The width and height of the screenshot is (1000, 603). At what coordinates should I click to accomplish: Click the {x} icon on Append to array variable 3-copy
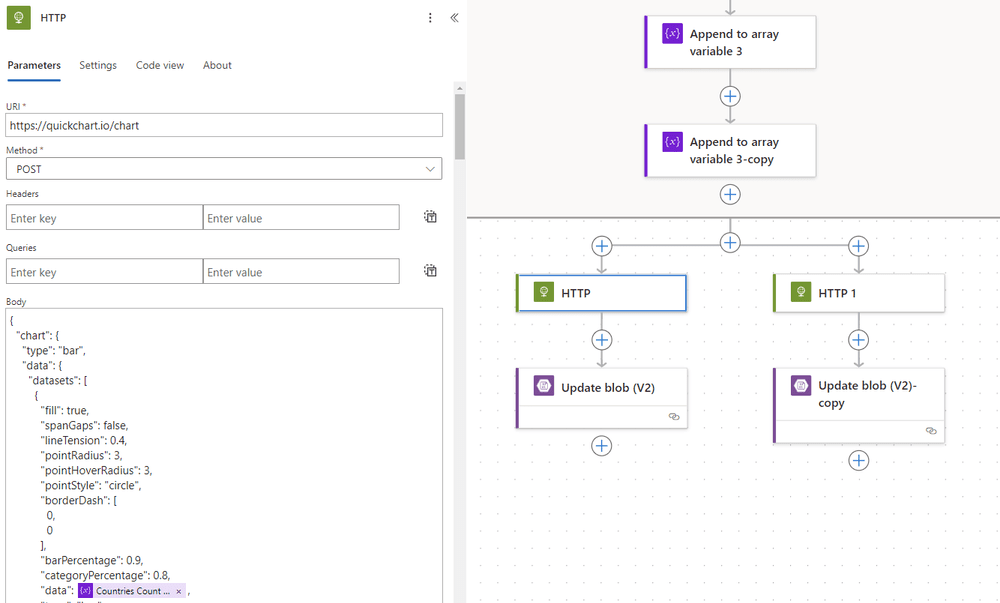tap(672, 142)
